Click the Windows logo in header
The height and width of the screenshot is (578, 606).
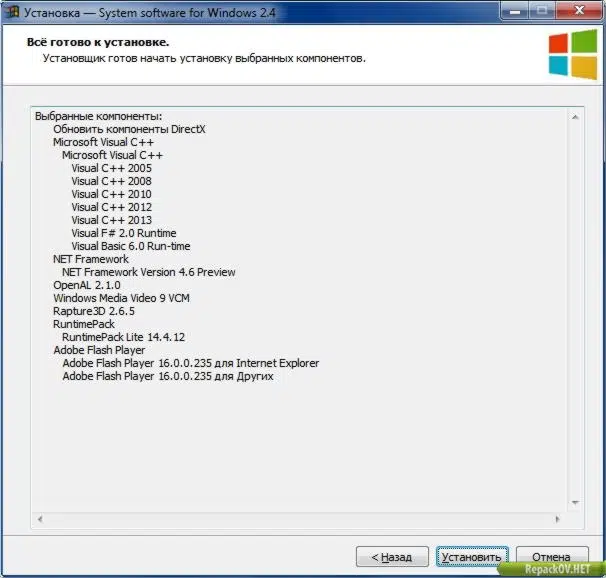573,54
